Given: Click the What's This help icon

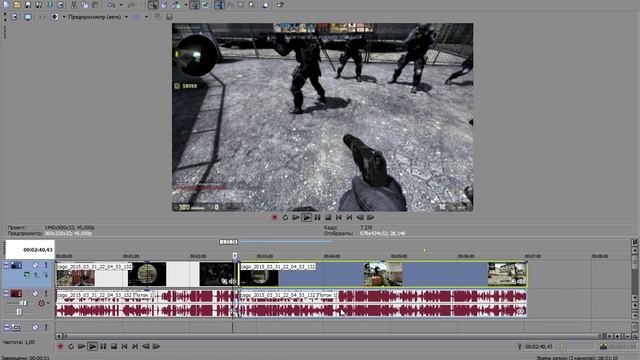Looking at the screenshot, I should click(x=280, y=5).
